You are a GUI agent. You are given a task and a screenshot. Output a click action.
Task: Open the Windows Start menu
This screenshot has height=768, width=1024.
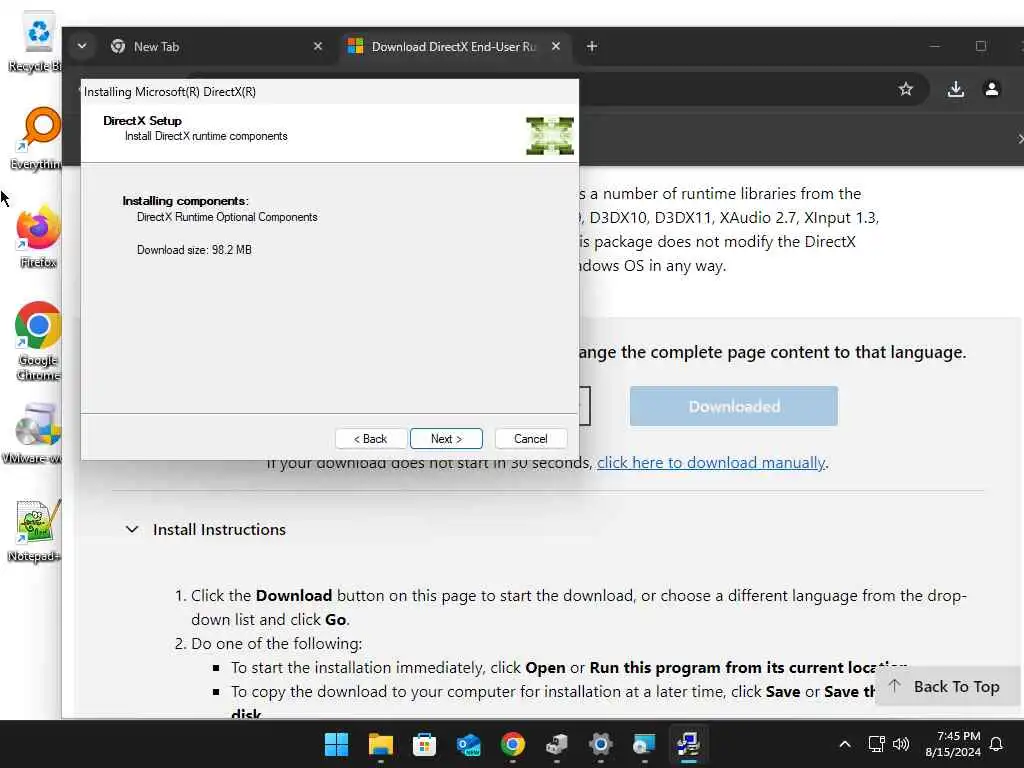point(336,744)
